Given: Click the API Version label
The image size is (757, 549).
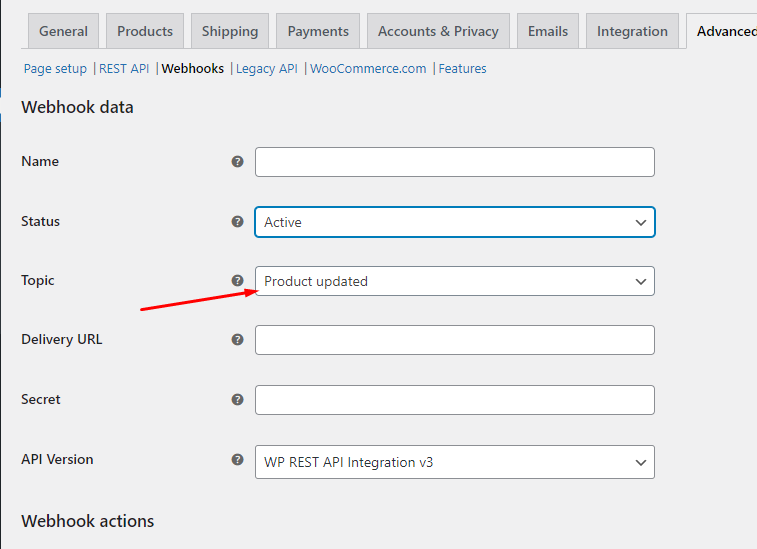Looking at the screenshot, I should point(57,459).
